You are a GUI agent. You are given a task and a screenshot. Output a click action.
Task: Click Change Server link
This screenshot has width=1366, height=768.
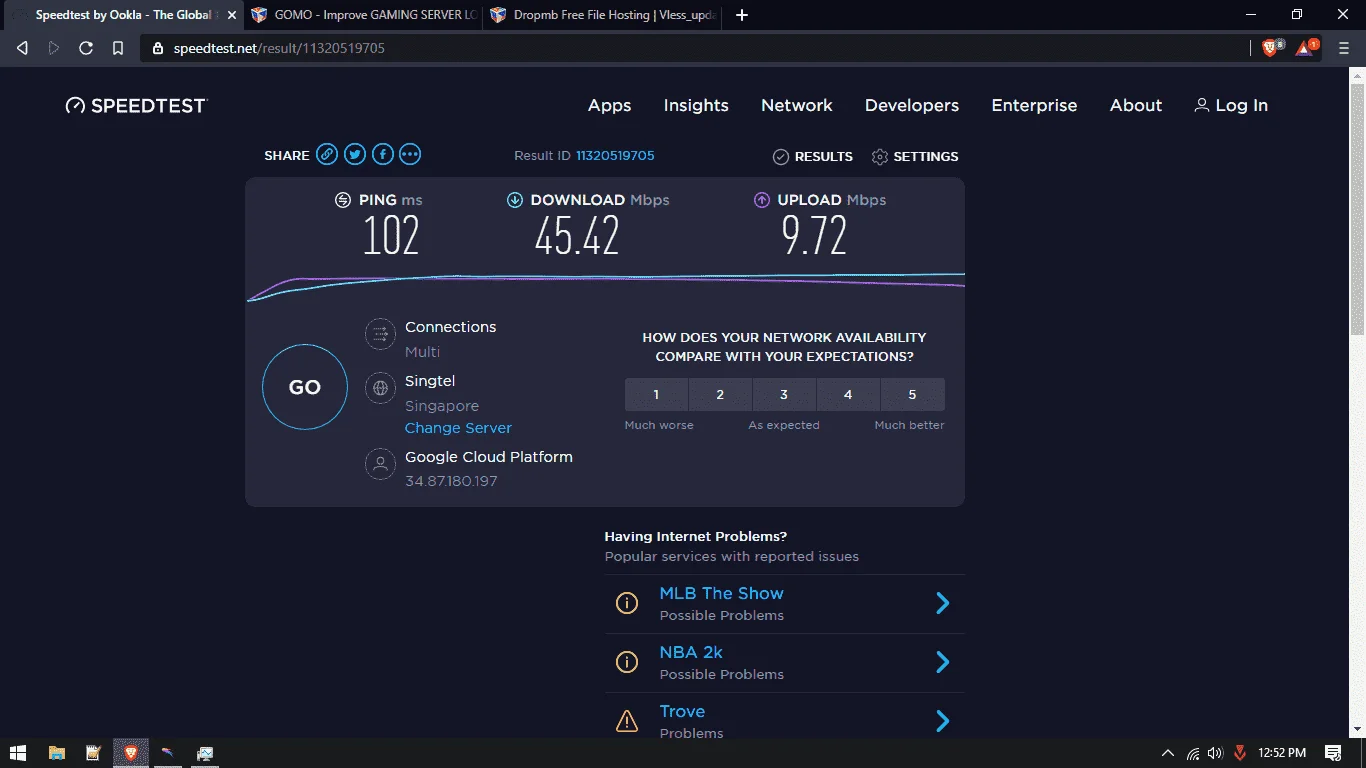point(458,427)
